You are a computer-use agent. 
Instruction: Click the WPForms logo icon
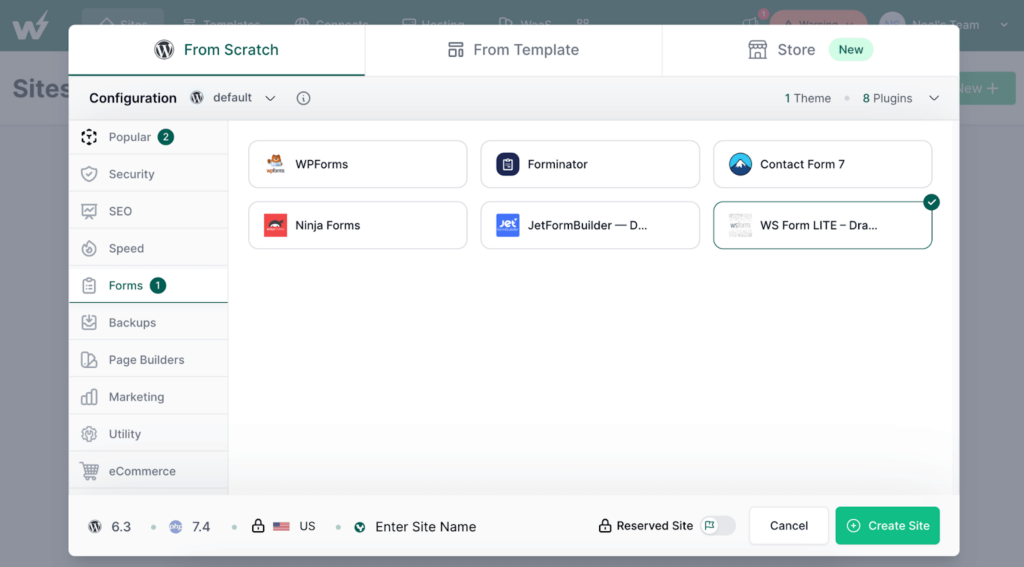[276, 164]
